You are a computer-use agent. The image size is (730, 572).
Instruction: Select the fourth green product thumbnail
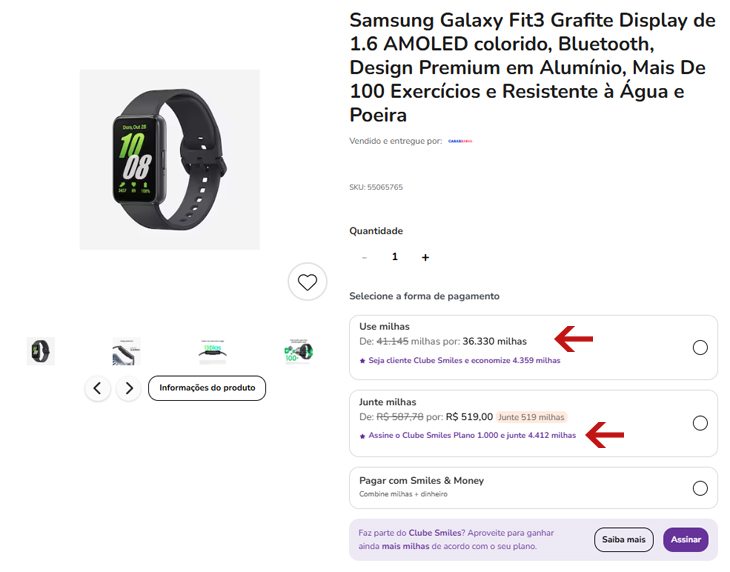(x=298, y=351)
